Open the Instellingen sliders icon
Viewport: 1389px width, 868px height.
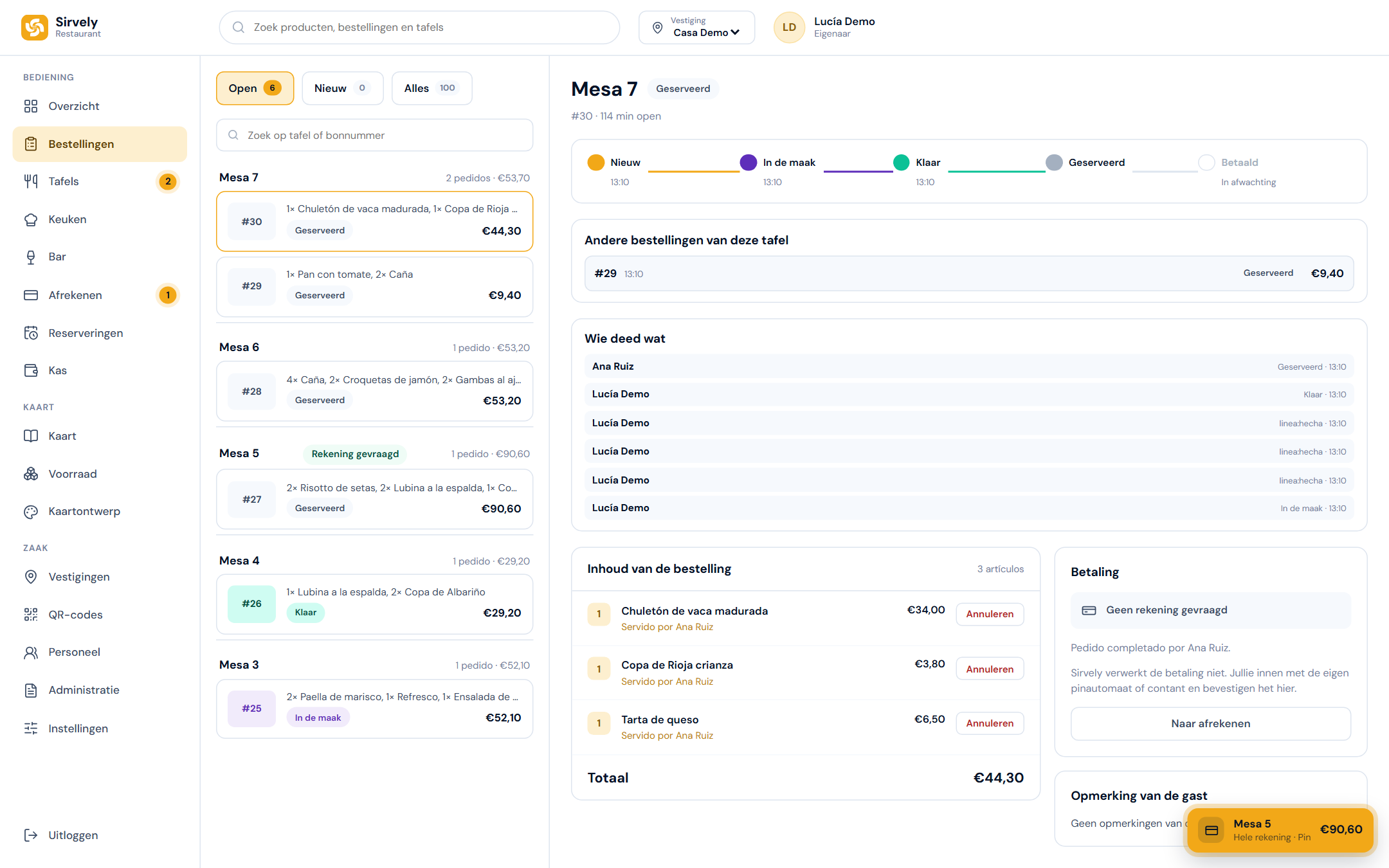pyautogui.click(x=31, y=728)
